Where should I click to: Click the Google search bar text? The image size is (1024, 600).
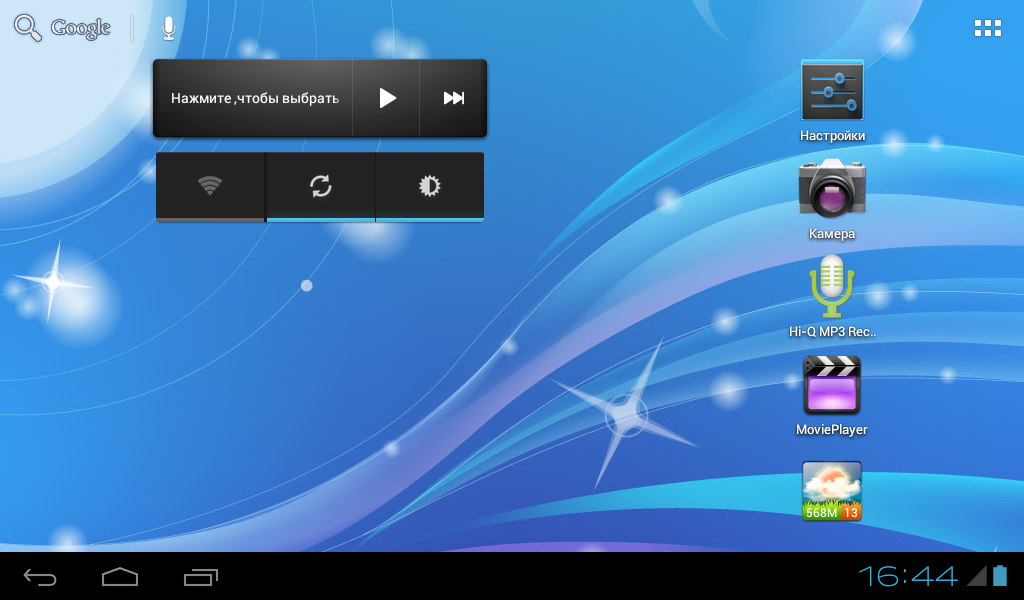click(80, 28)
